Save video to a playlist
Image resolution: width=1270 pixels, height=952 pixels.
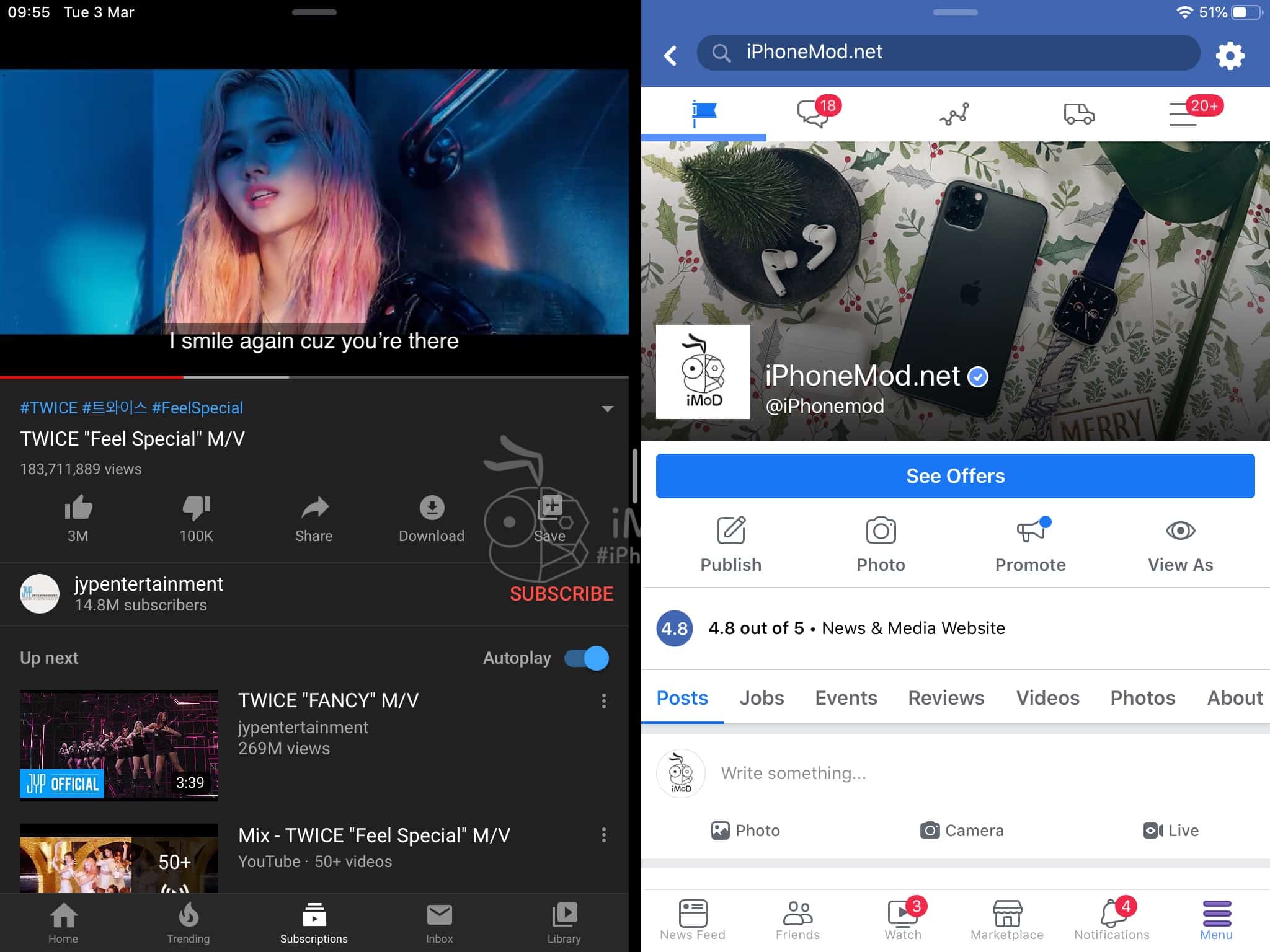coord(550,508)
